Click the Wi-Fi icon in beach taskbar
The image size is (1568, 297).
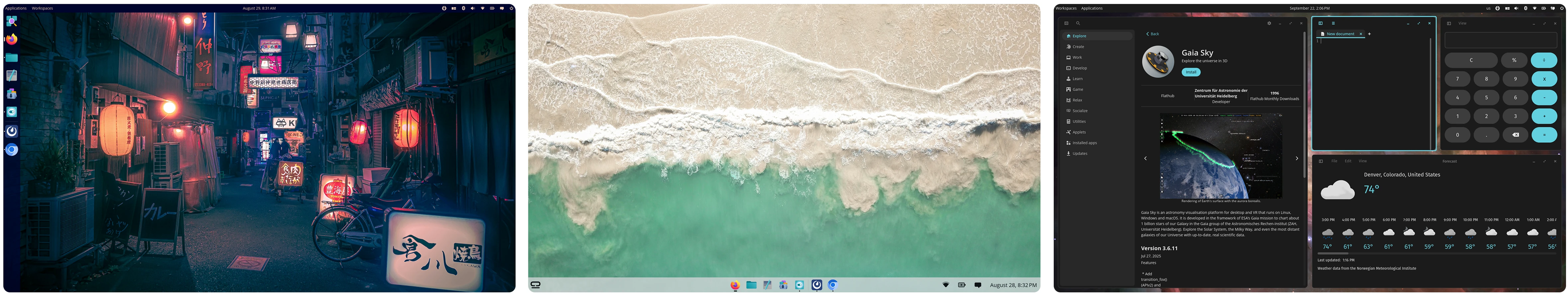click(945, 285)
